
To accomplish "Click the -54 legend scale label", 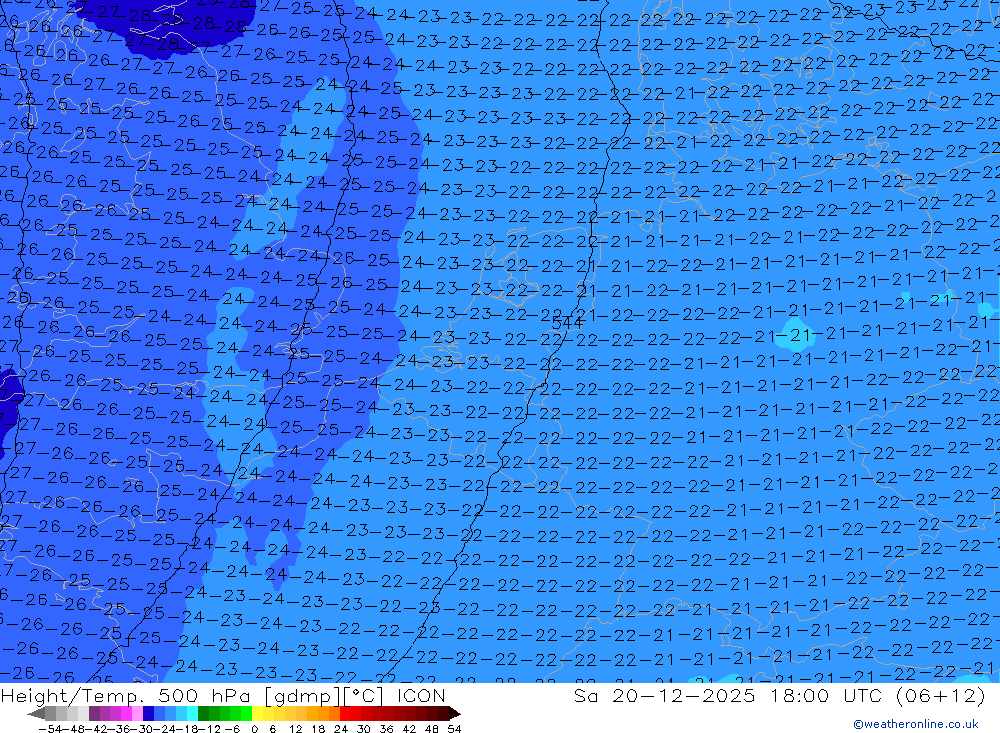I will point(50,729).
